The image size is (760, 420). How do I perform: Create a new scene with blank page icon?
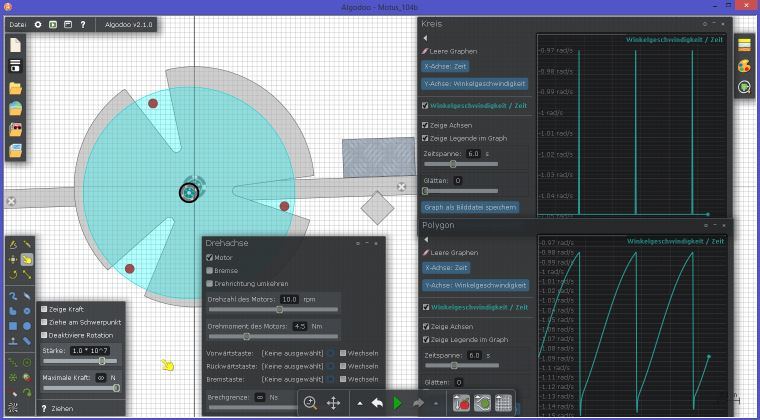pyautogui.click(x=16, y=45)
